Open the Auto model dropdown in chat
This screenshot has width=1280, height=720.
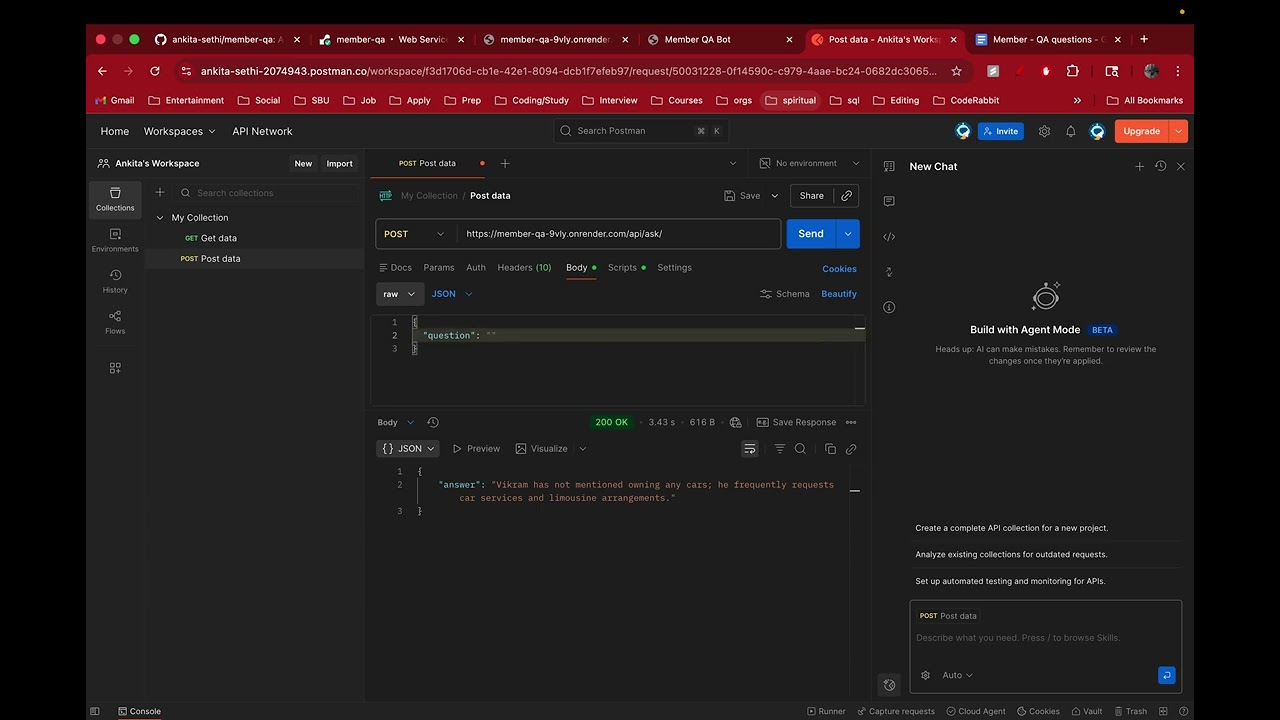(957, 675)
